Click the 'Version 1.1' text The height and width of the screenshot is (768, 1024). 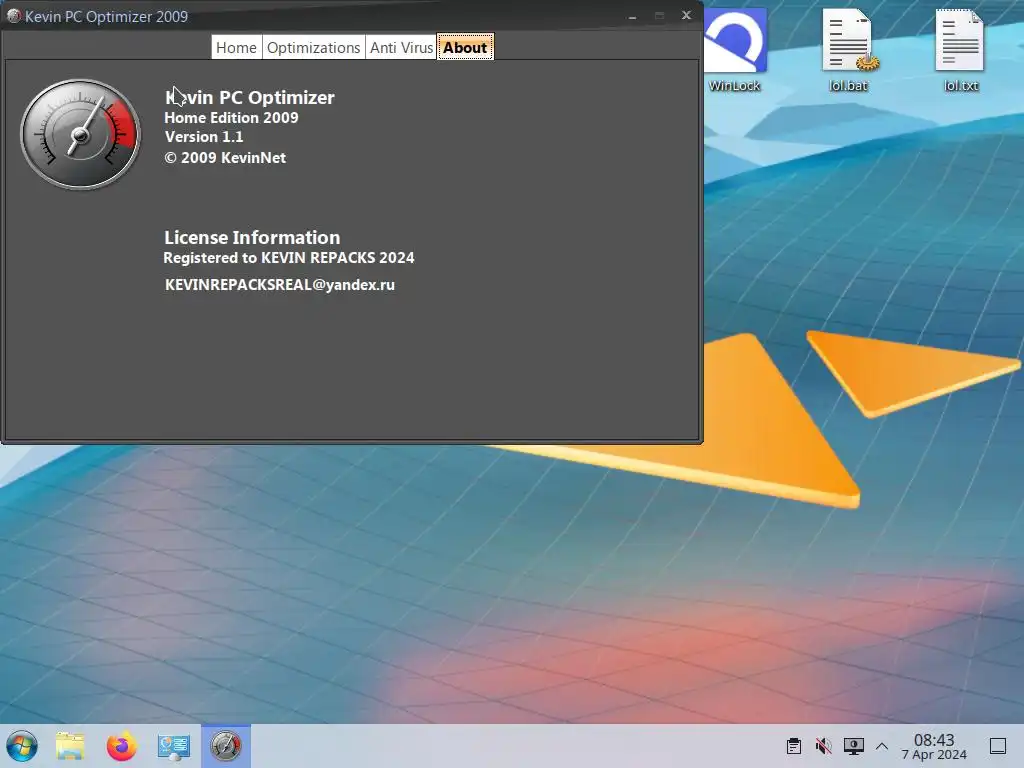204,136
